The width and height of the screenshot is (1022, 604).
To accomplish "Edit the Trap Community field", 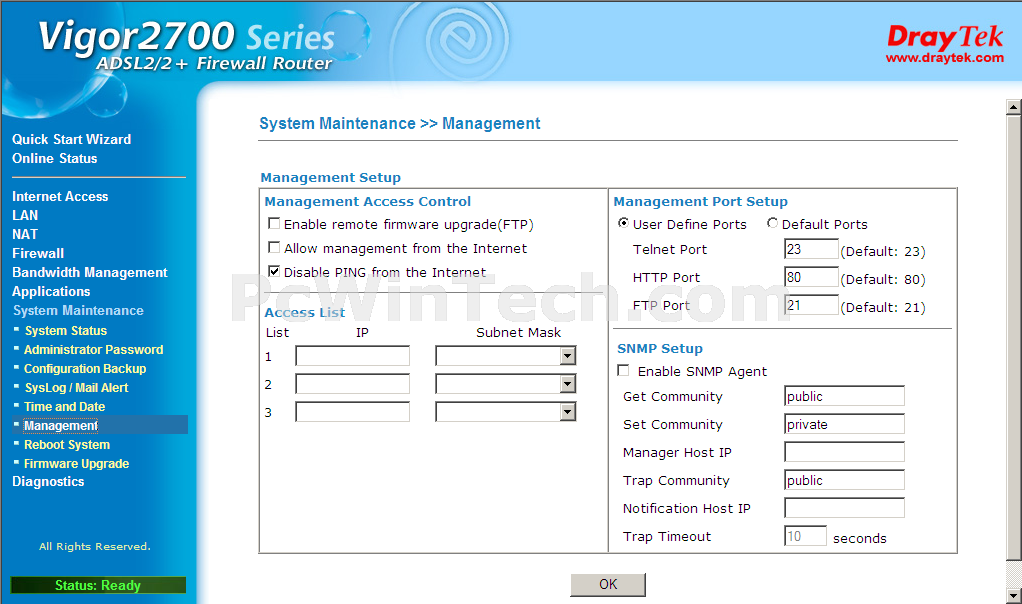I will [x=845, y=480].
